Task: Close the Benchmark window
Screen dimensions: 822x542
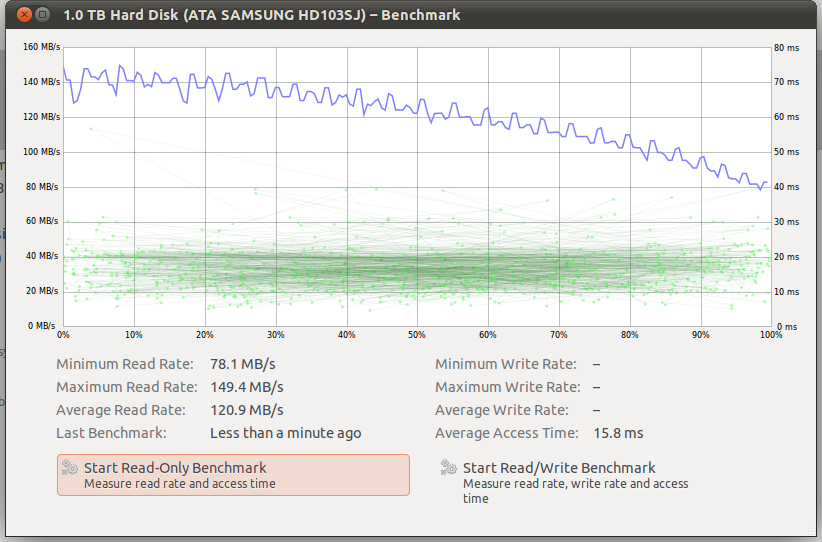Action: [x=24, y=15]
